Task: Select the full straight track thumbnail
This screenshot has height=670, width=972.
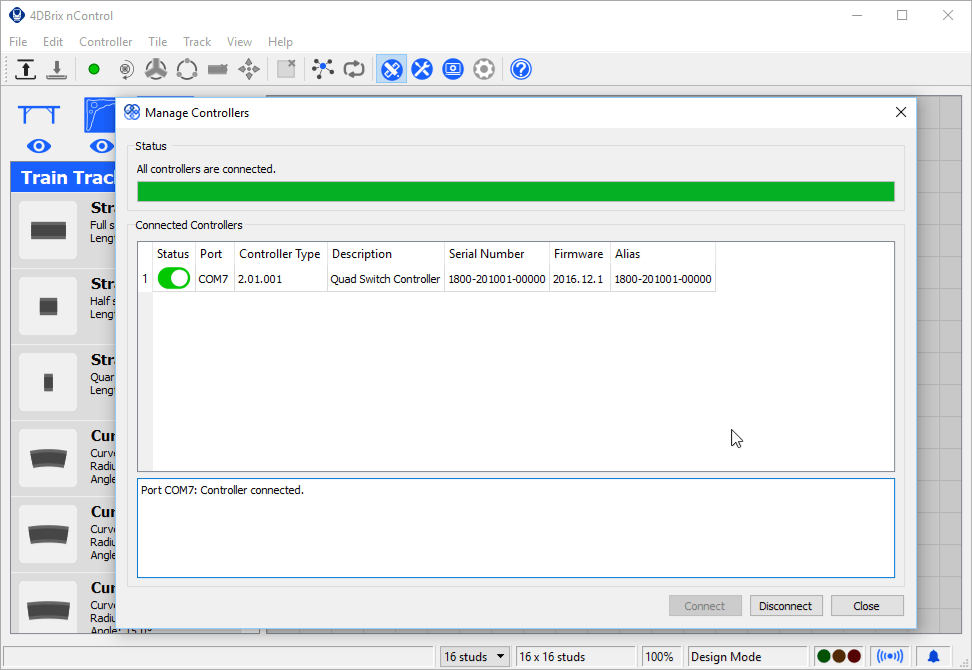Action: [48, 230]
